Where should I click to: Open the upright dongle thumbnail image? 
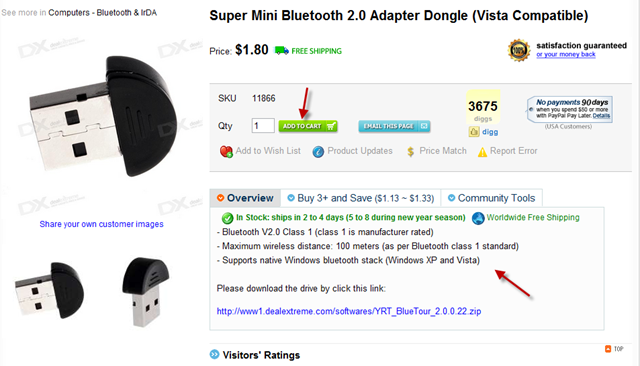point(146,291)
